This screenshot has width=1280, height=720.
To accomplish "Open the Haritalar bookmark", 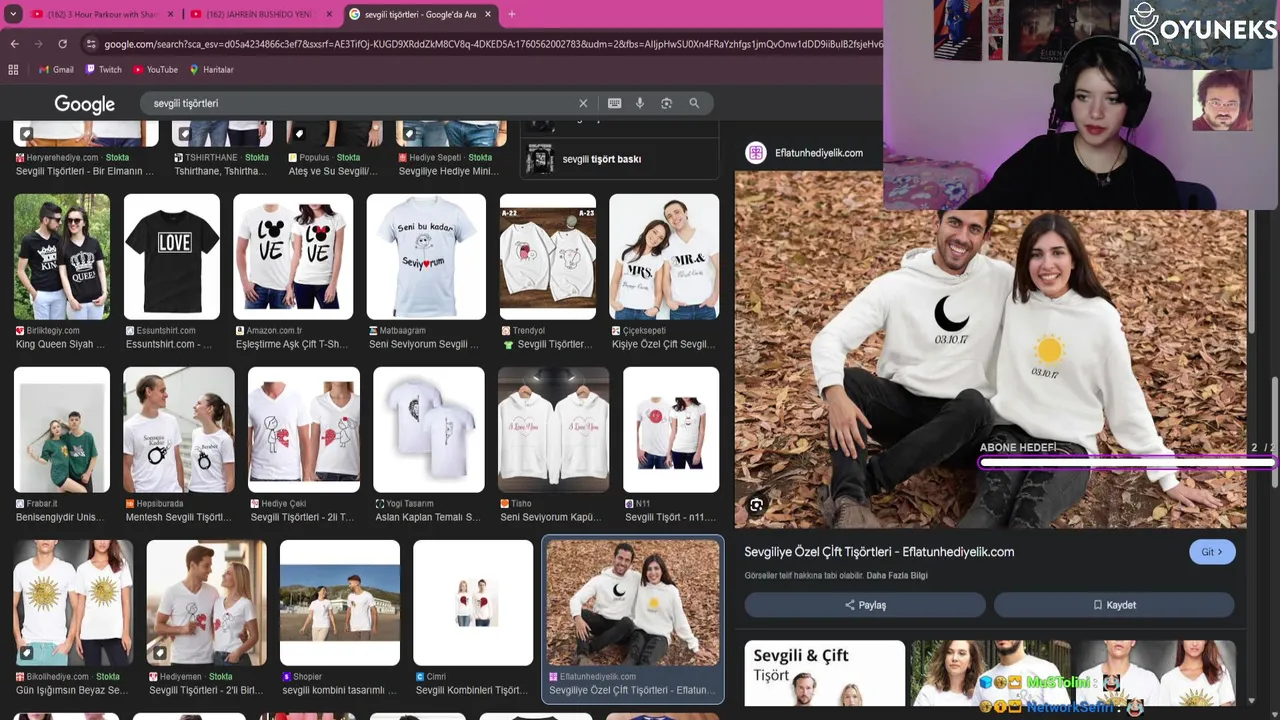I will [x=211, y=70].
